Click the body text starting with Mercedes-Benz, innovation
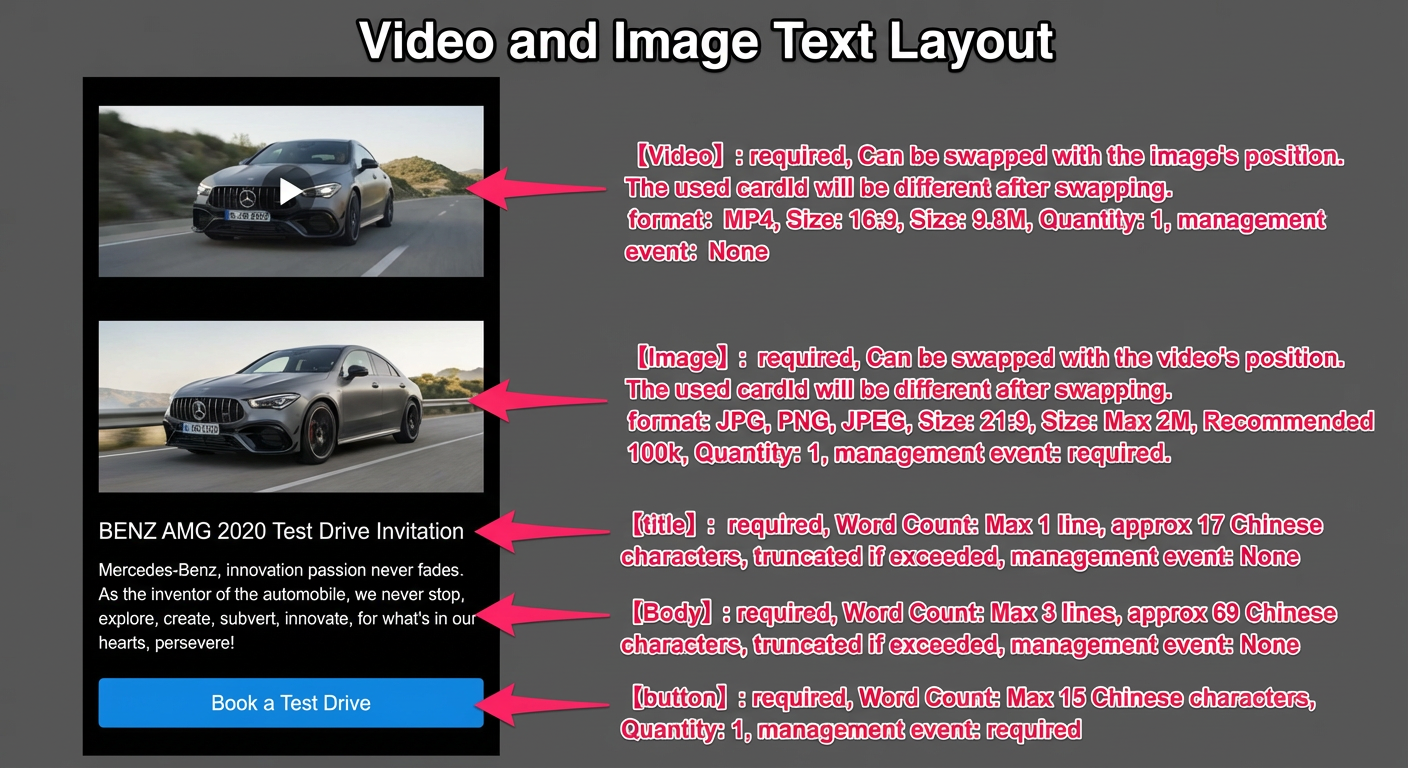Viewport: 1408px width, 768px height. point(288,606)
